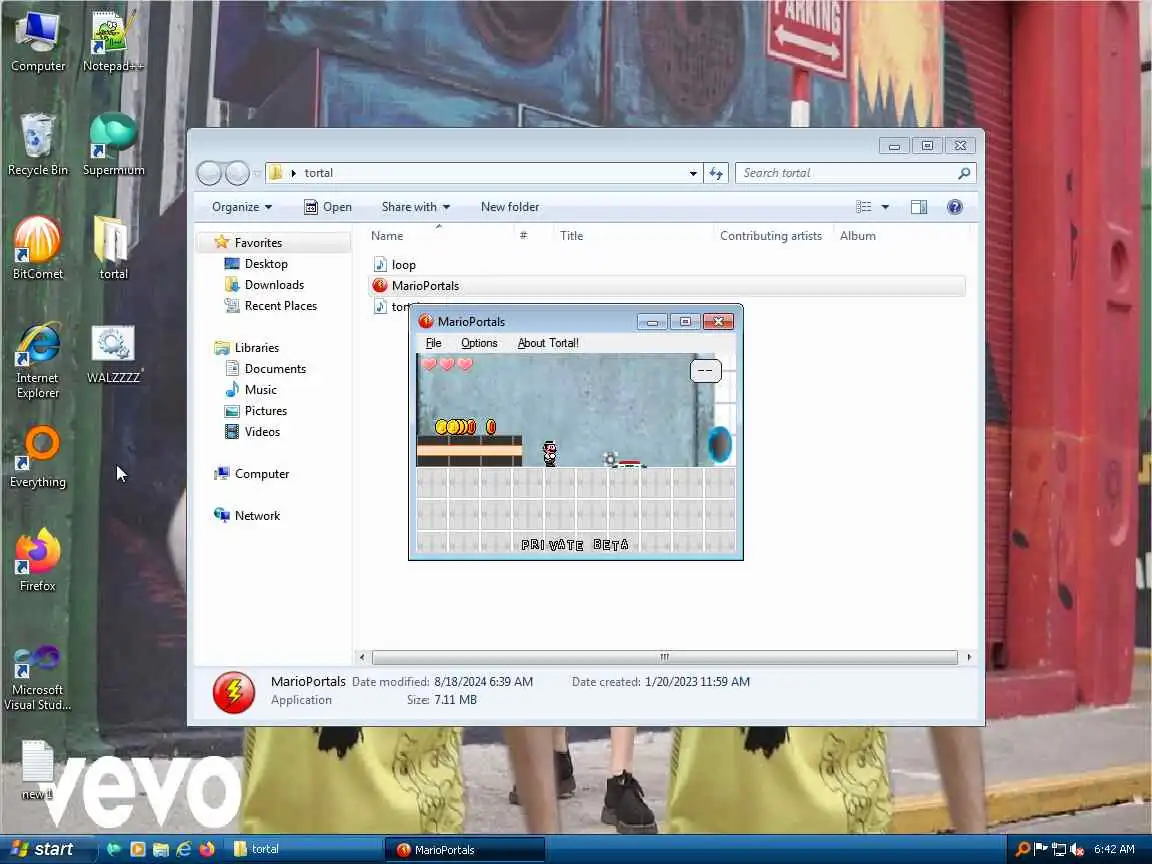Click the coin counter box in MarioPortals
1152x864 pixels.
(x=705, y=370)
